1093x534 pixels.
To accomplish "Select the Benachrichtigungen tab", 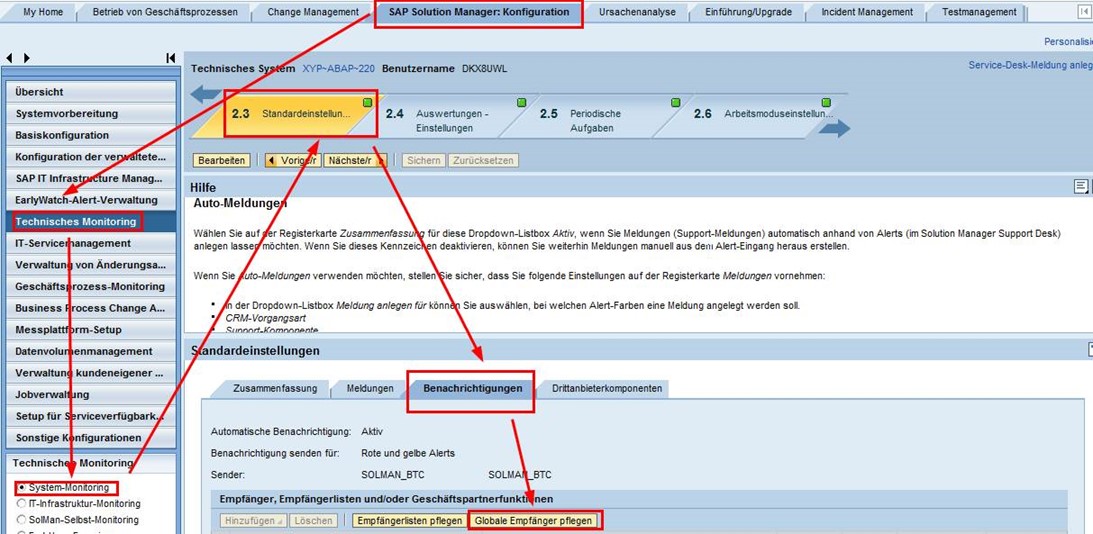I will coord(472,388).
